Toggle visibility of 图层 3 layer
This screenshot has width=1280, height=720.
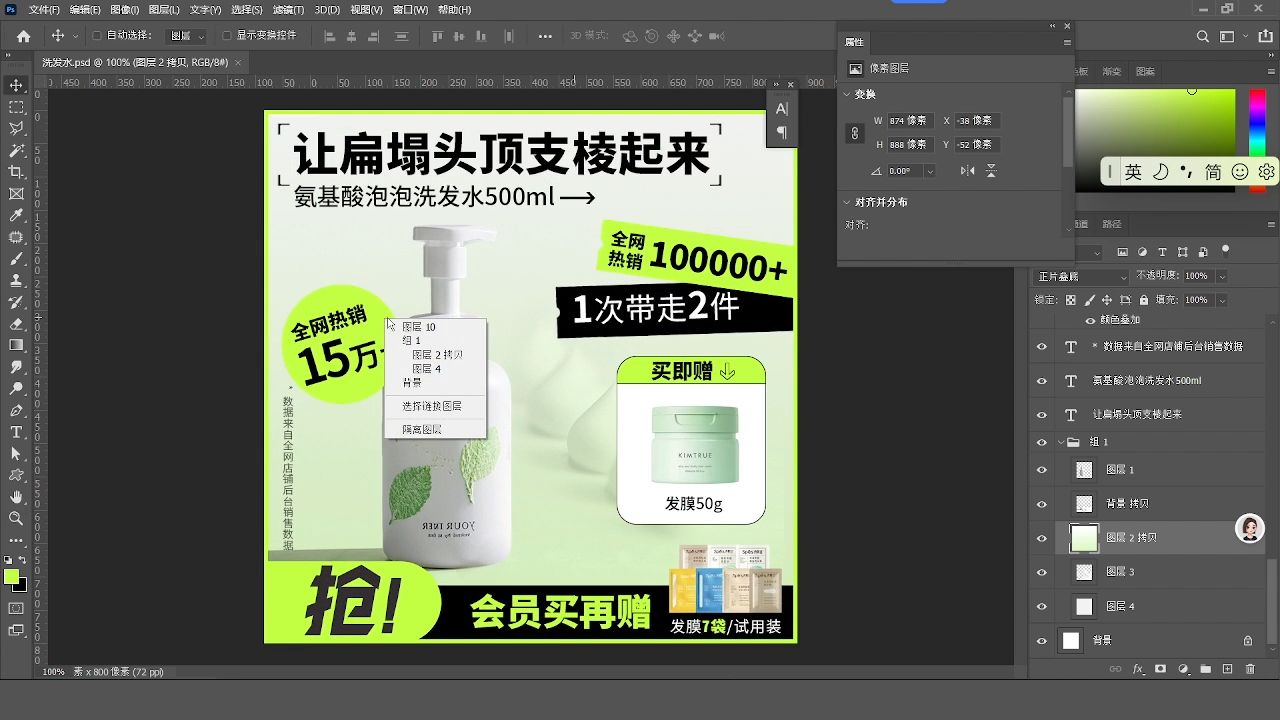[1041, 571]
